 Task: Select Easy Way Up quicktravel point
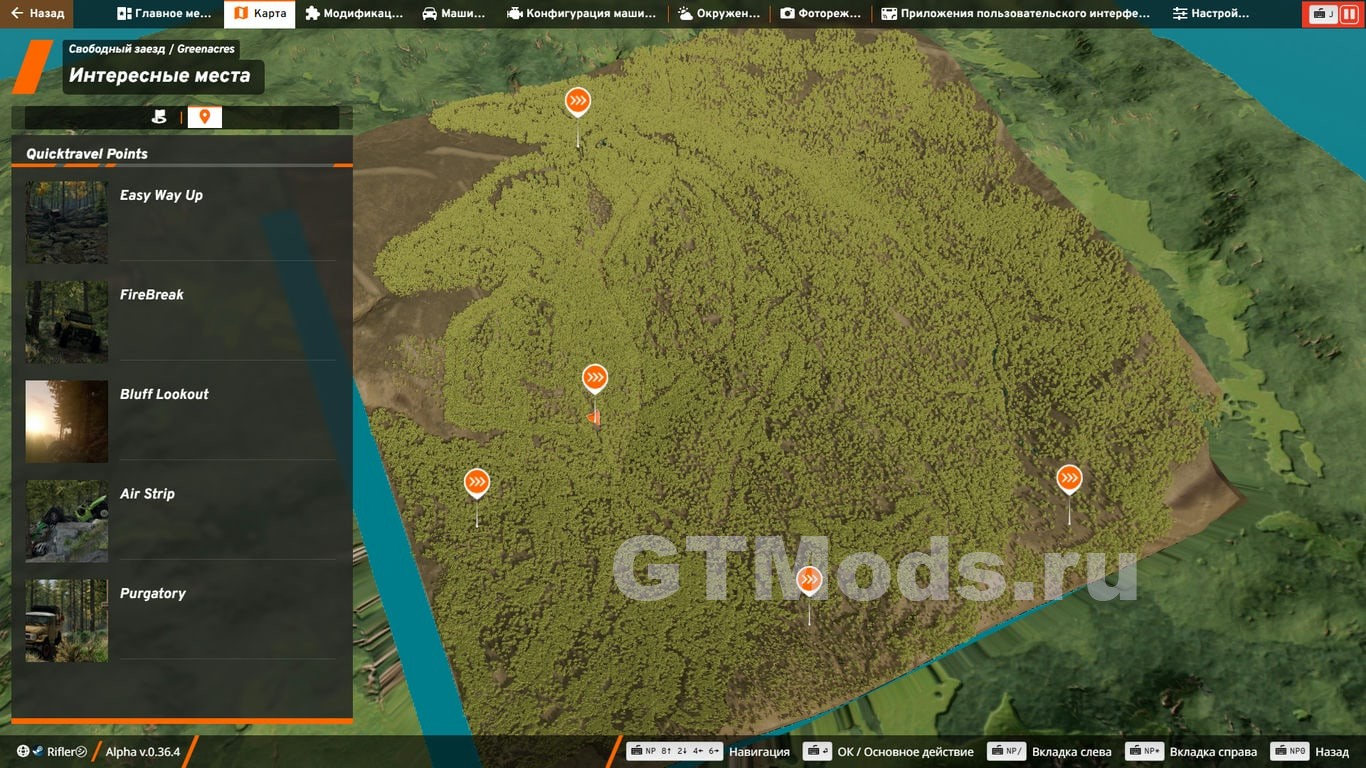point(181,221)
